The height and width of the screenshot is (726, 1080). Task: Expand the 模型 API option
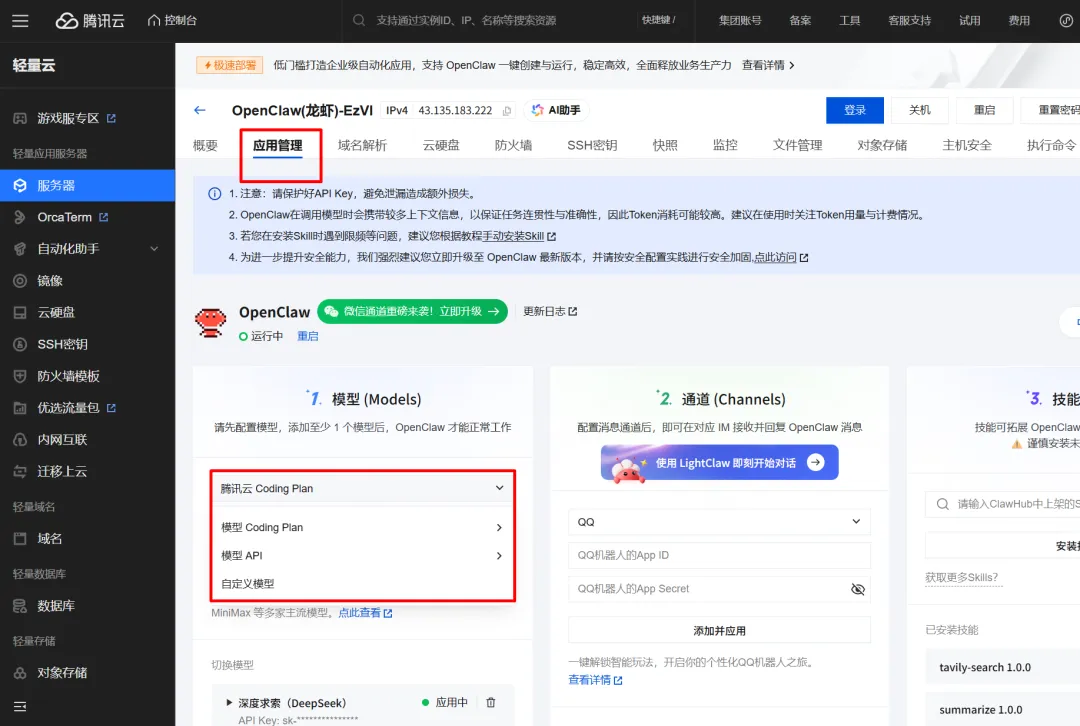pos(362,556)
